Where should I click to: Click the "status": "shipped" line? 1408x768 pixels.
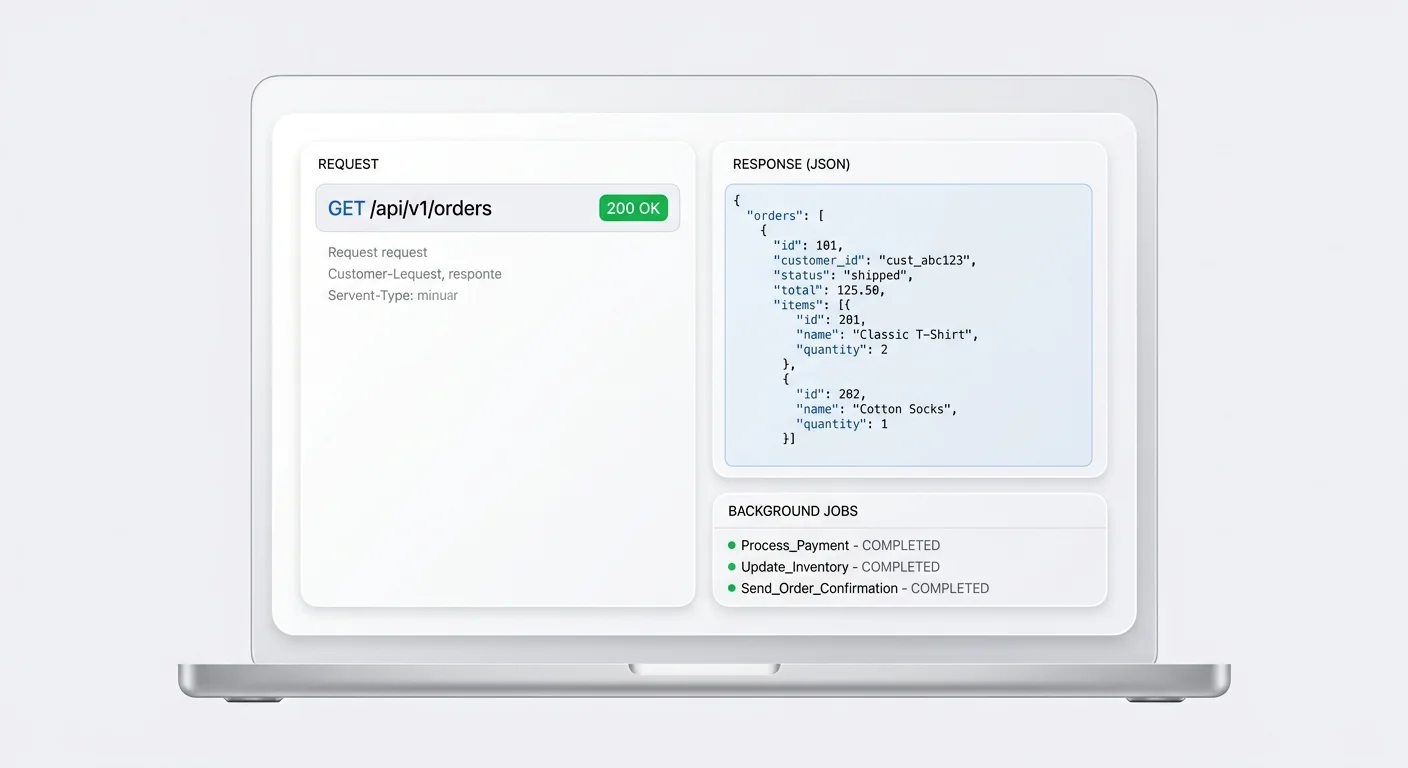(x=843, y=275)
